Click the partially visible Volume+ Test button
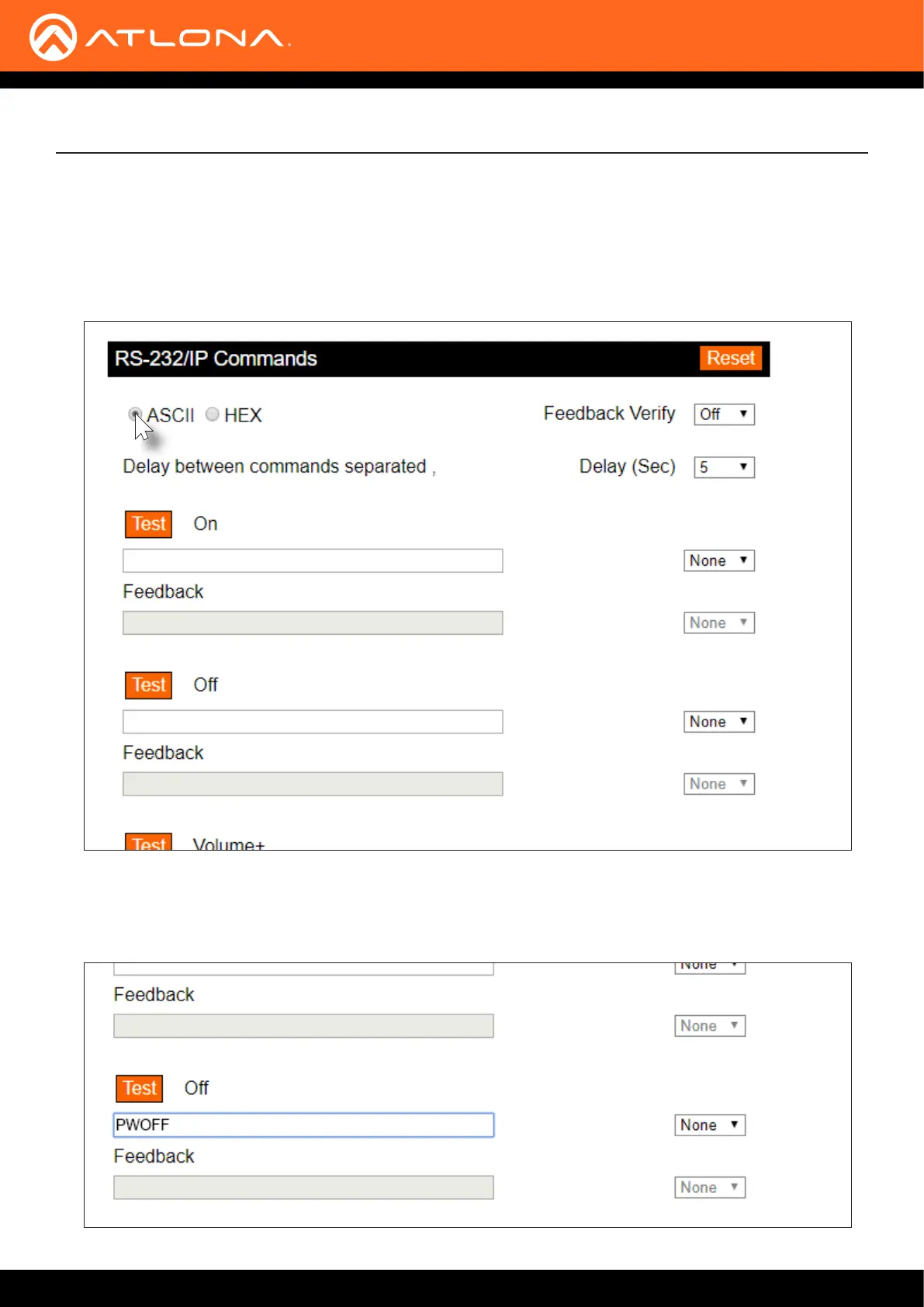Image resolution: width=924 pixels, height=1307 pixels. pos(148,842)
